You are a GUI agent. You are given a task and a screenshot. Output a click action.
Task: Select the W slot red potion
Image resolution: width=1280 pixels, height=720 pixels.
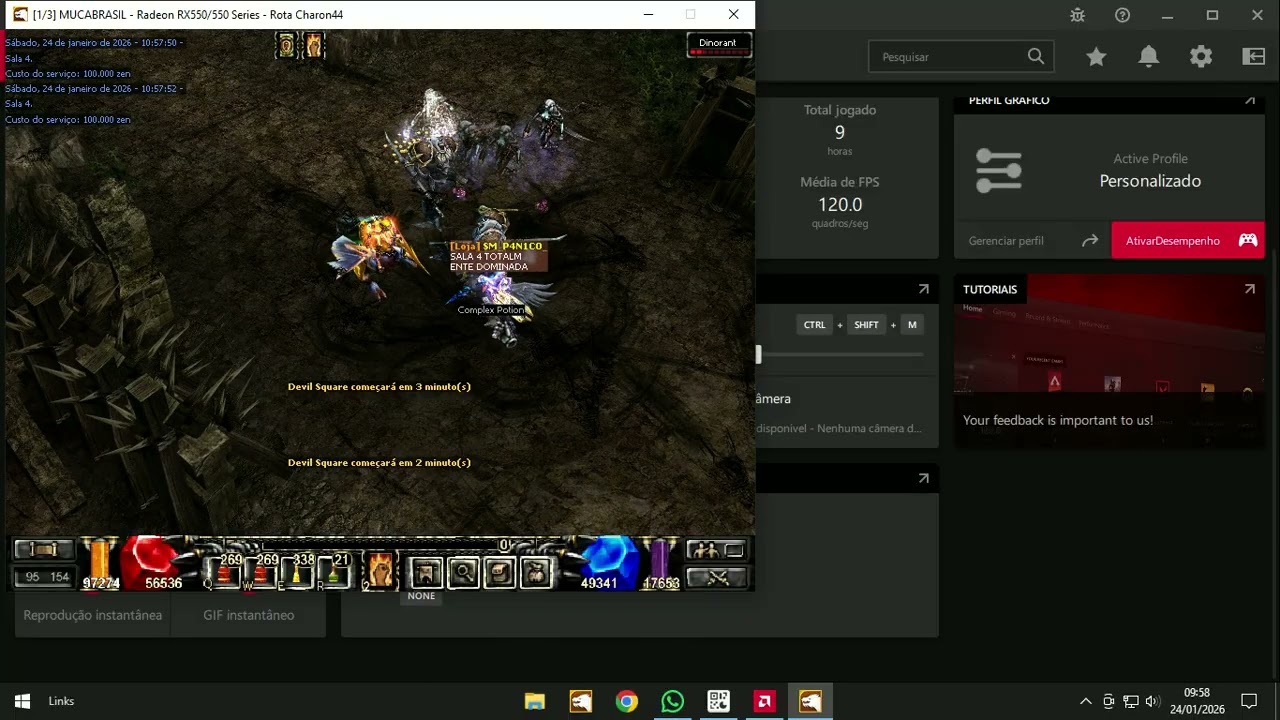[x=262, y=571]
